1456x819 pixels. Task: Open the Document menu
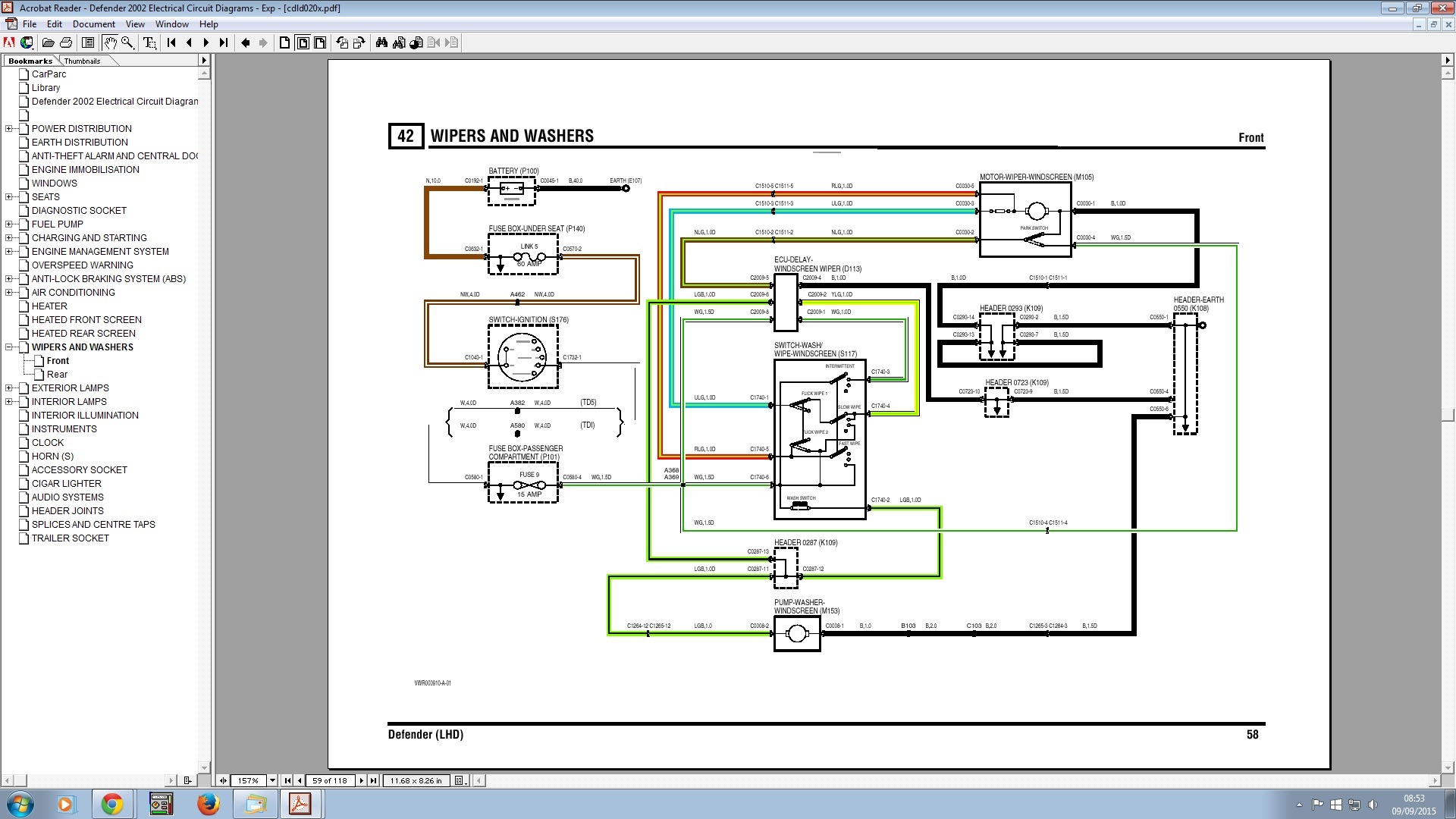[x=94, y=24]
